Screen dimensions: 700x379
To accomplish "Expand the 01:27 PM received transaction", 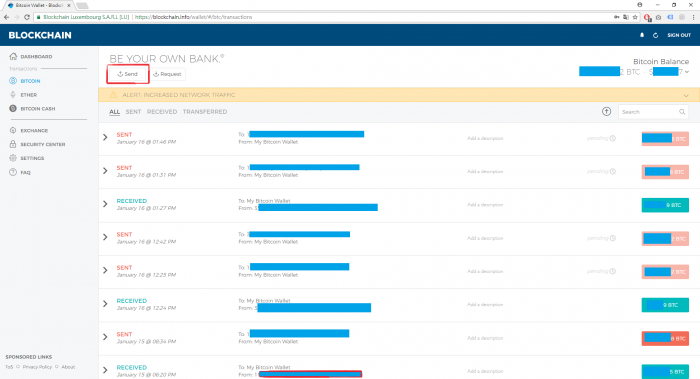I will 105,204.
